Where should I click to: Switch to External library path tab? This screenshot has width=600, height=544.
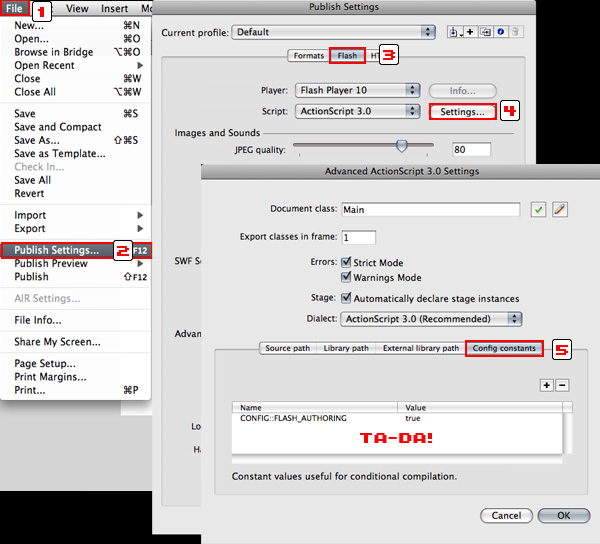point(421,348)
